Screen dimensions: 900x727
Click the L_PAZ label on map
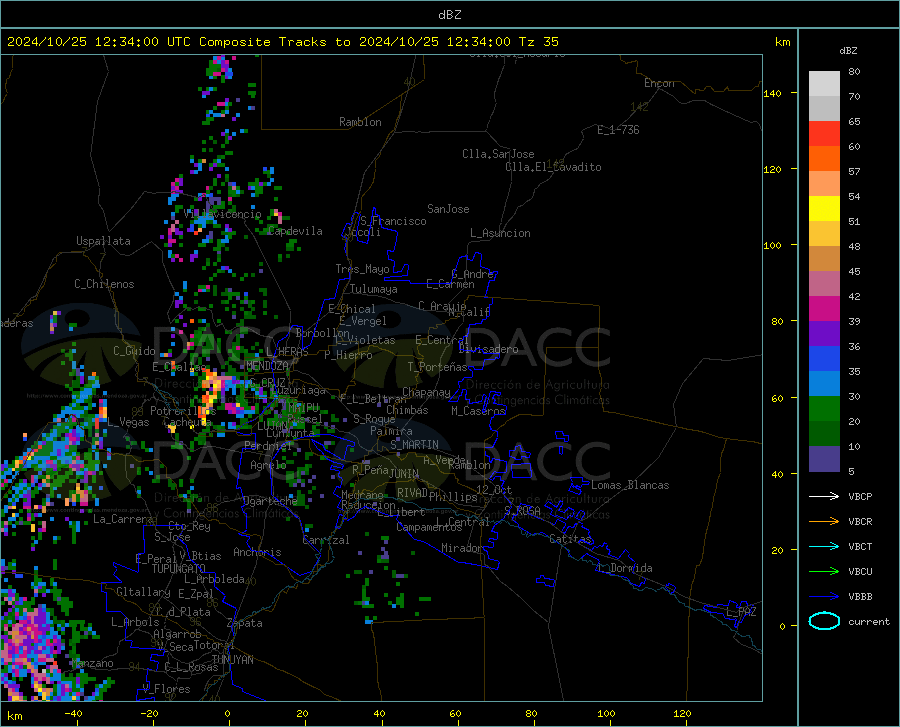pyautogui.click(x=741, y=612)
